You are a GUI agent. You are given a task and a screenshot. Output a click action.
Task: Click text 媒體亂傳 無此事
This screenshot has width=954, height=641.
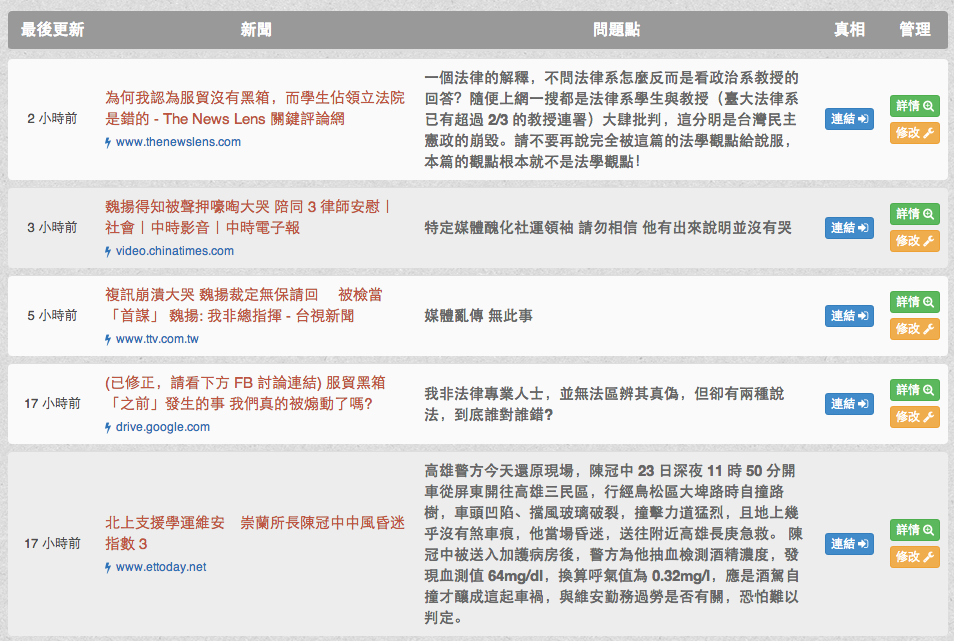click(478, 316)
